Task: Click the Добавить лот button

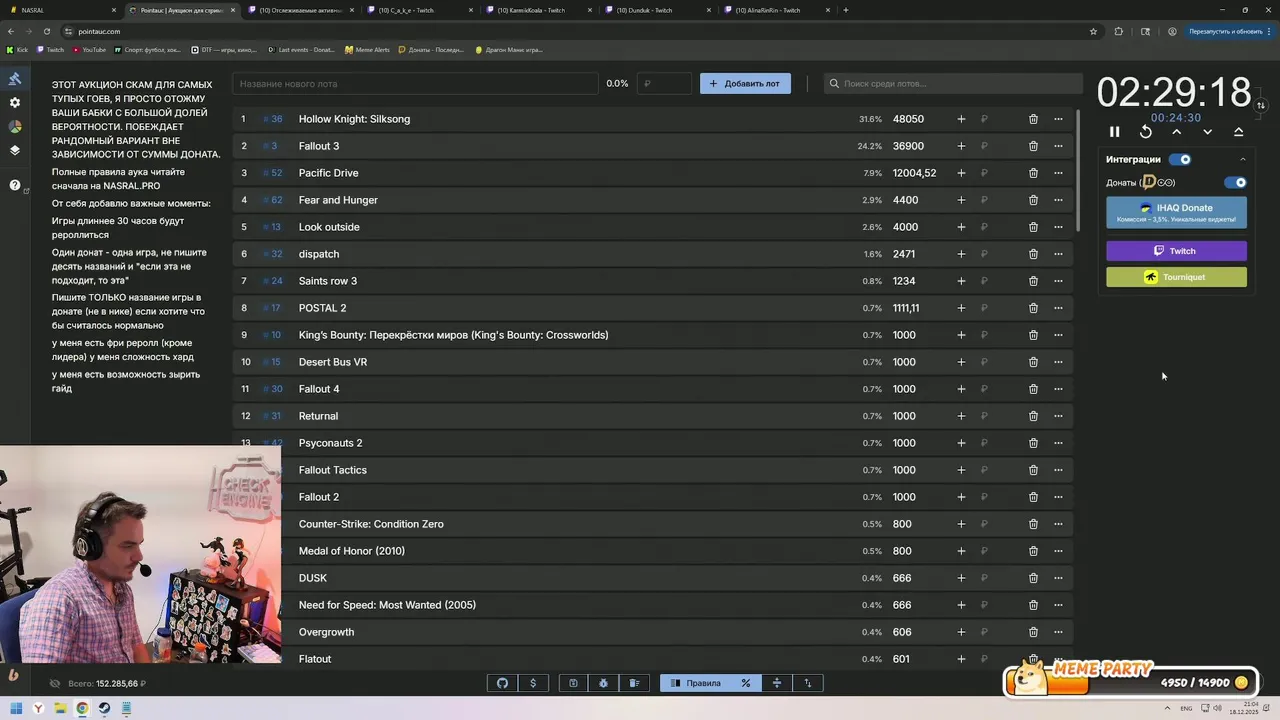Action: (745, 84)
